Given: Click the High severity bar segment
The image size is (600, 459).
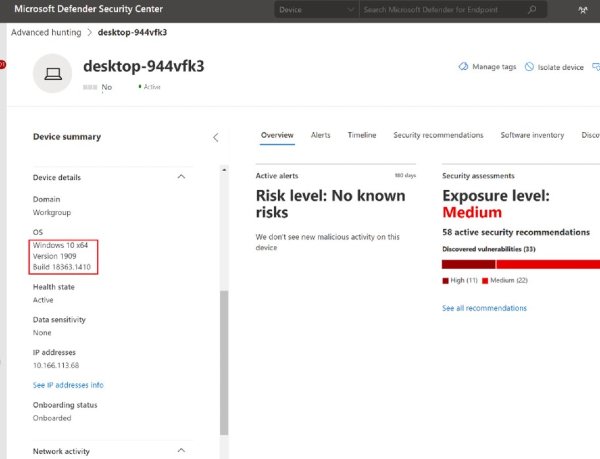Looking at the screenshot, I should (x=468, y=264).
